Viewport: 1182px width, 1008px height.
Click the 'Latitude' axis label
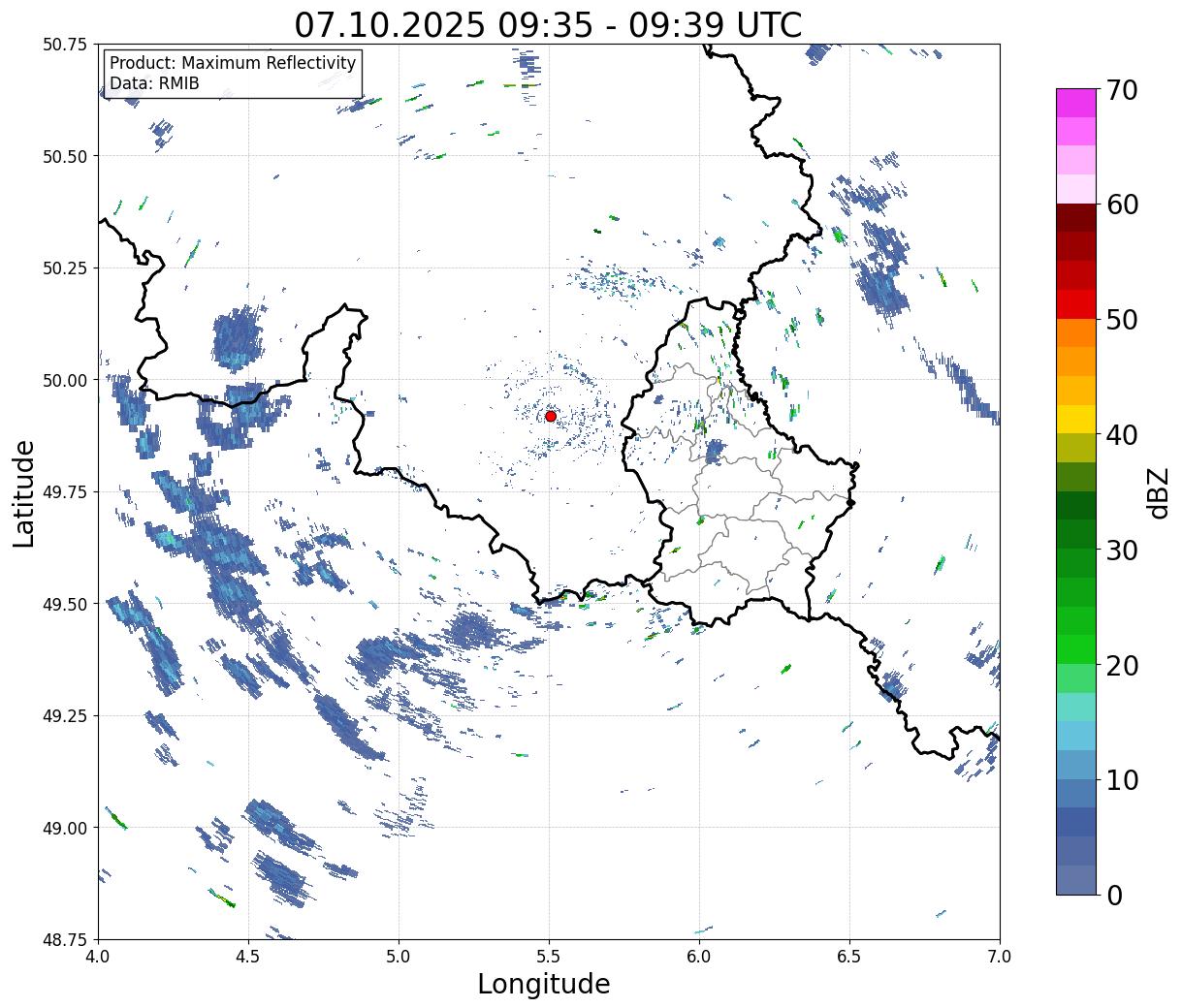click(24, 492)
